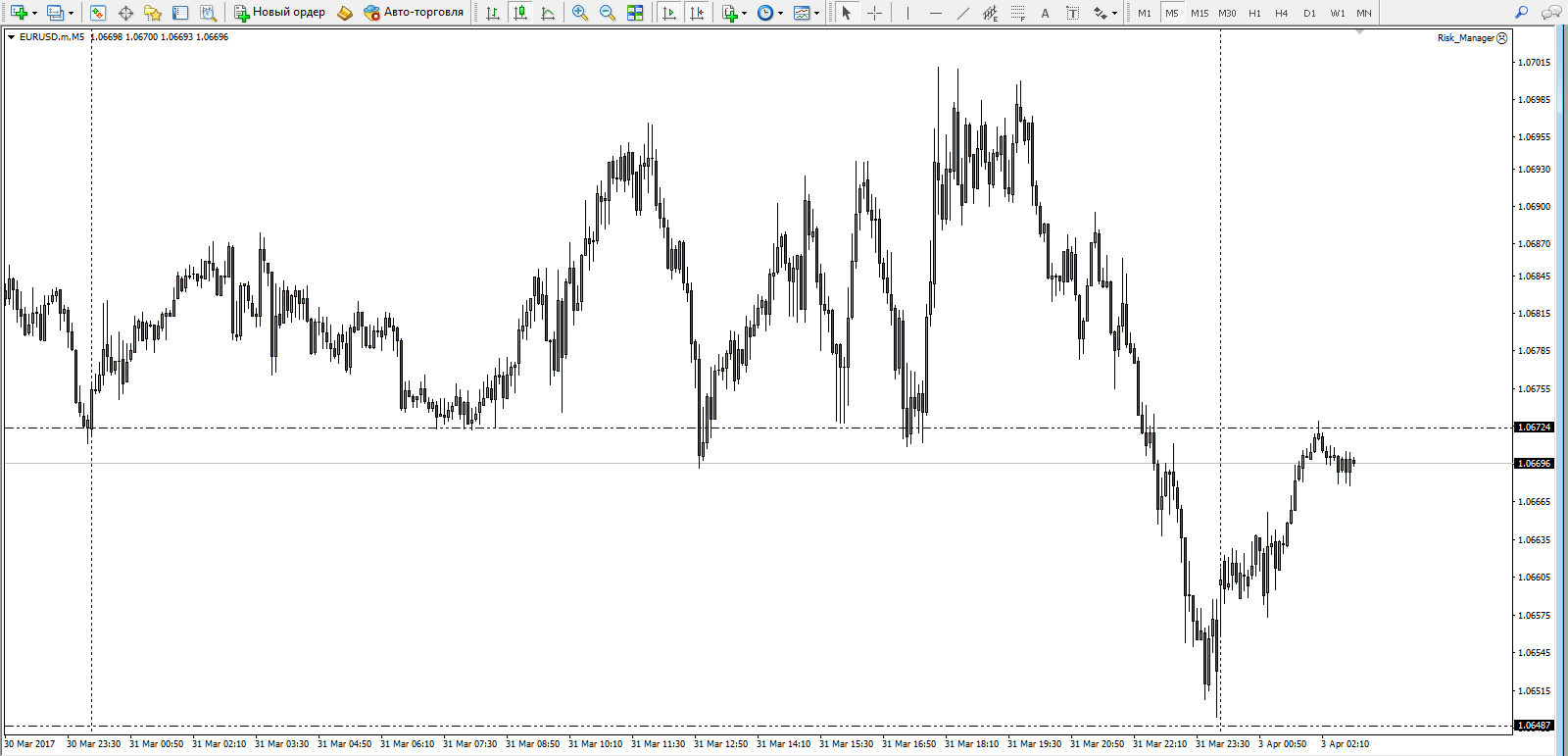The width and height of the screenshot is (1568, 756).
Task: Click the 31 Mar 12:50 time label
Action: coord(720,744)
